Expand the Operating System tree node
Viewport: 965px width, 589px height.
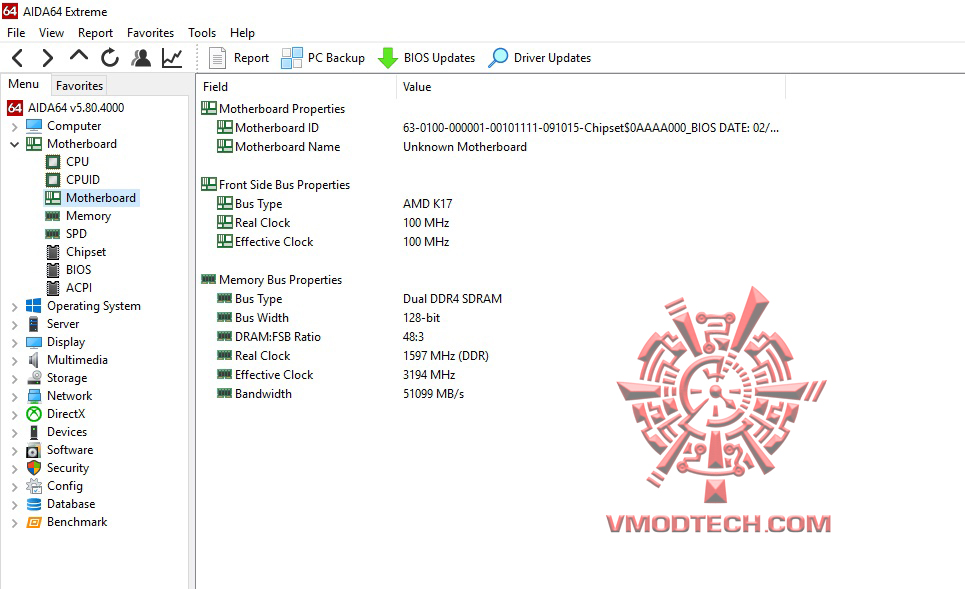[x=14, y=307]
